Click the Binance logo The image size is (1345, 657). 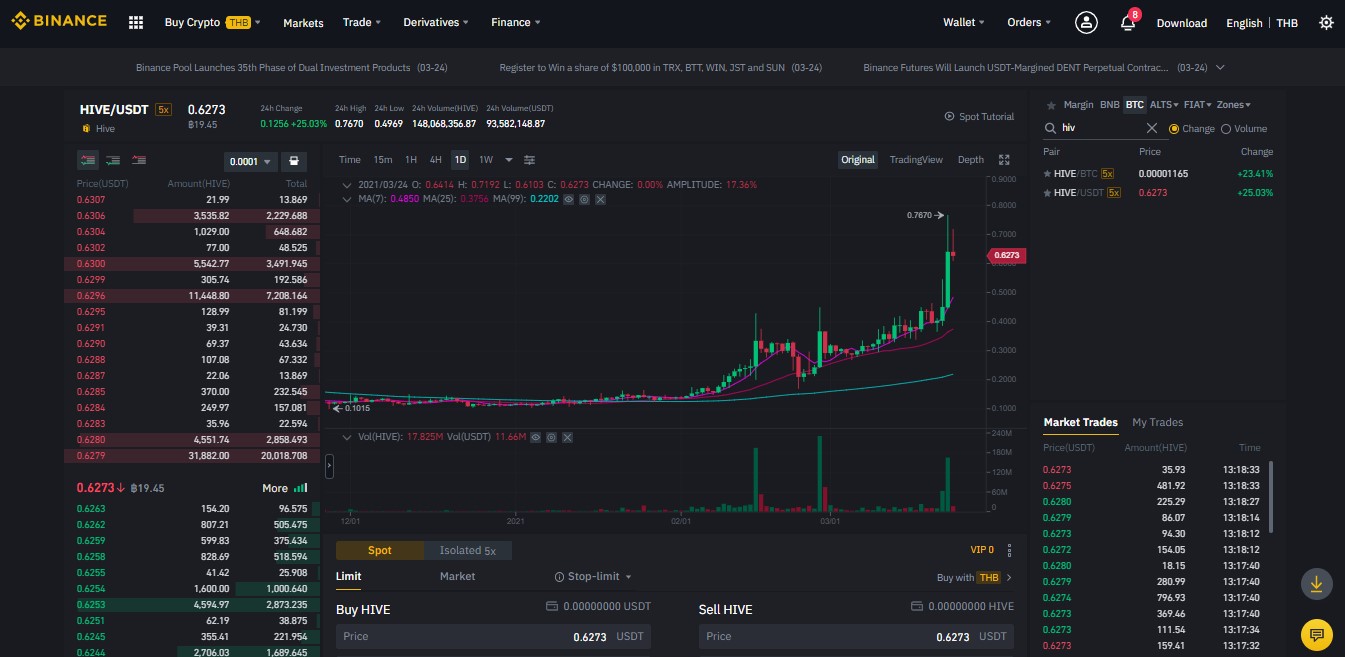pos(59,21)
